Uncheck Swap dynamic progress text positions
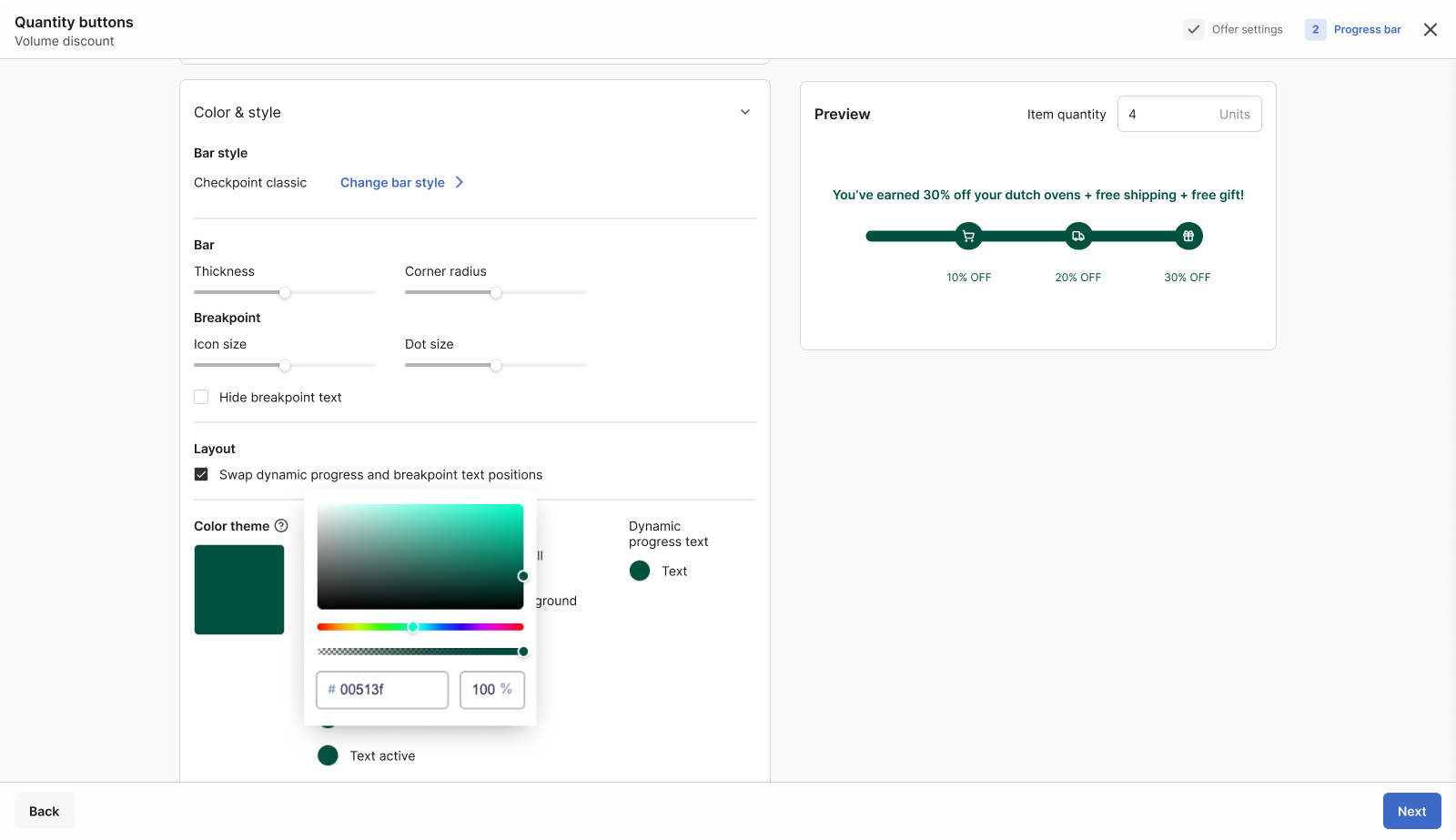1456x840 pixels. pos(201,474)
